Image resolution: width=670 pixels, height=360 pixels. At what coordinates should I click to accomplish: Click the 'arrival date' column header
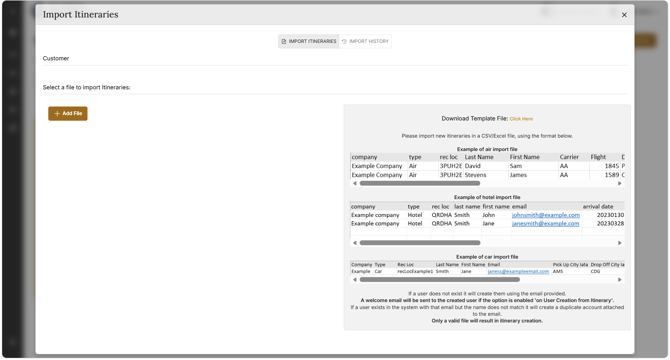(598, 207)
